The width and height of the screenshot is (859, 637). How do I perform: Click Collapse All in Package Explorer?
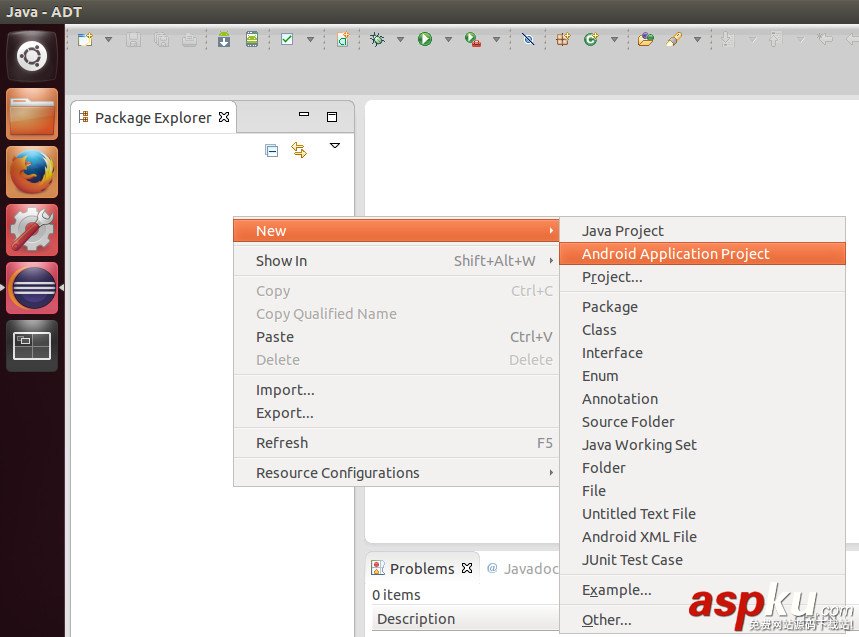click(x=271, y=150)
